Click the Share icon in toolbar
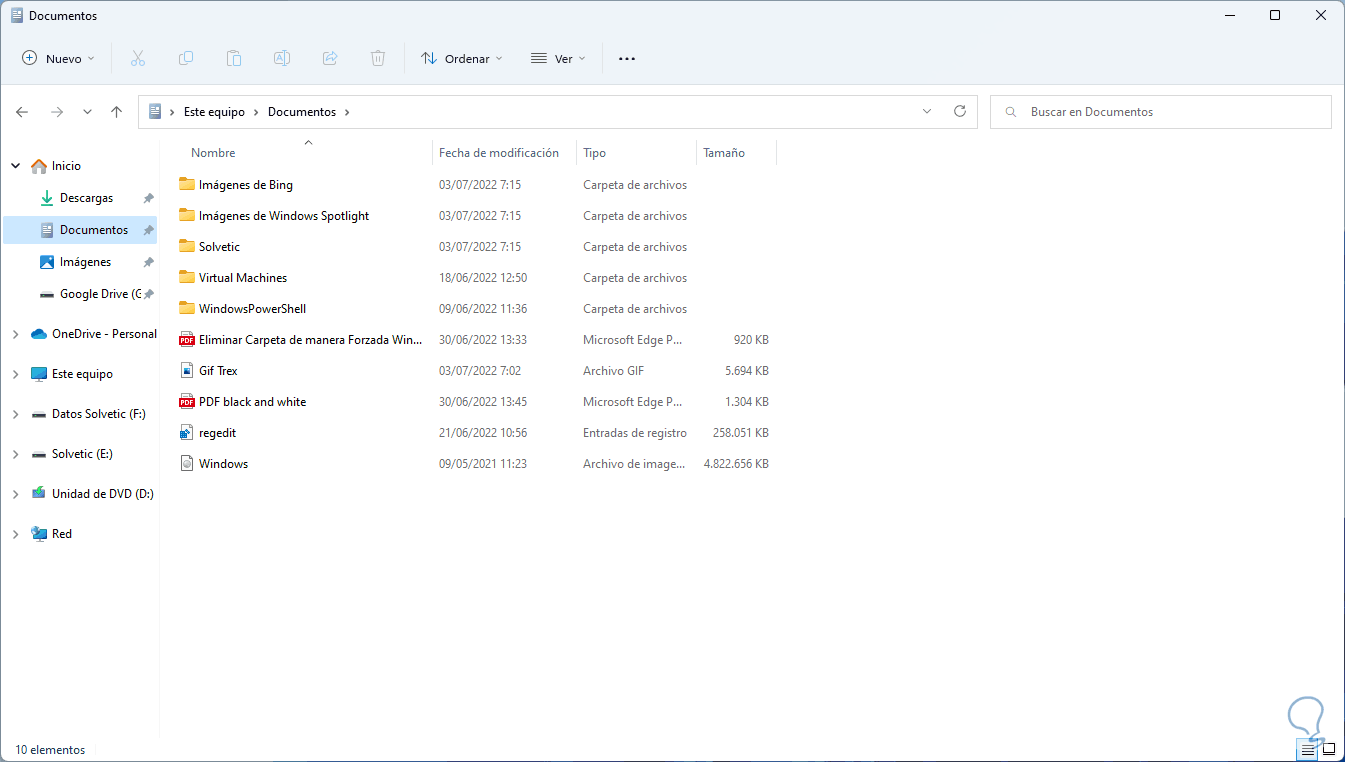 330,59
